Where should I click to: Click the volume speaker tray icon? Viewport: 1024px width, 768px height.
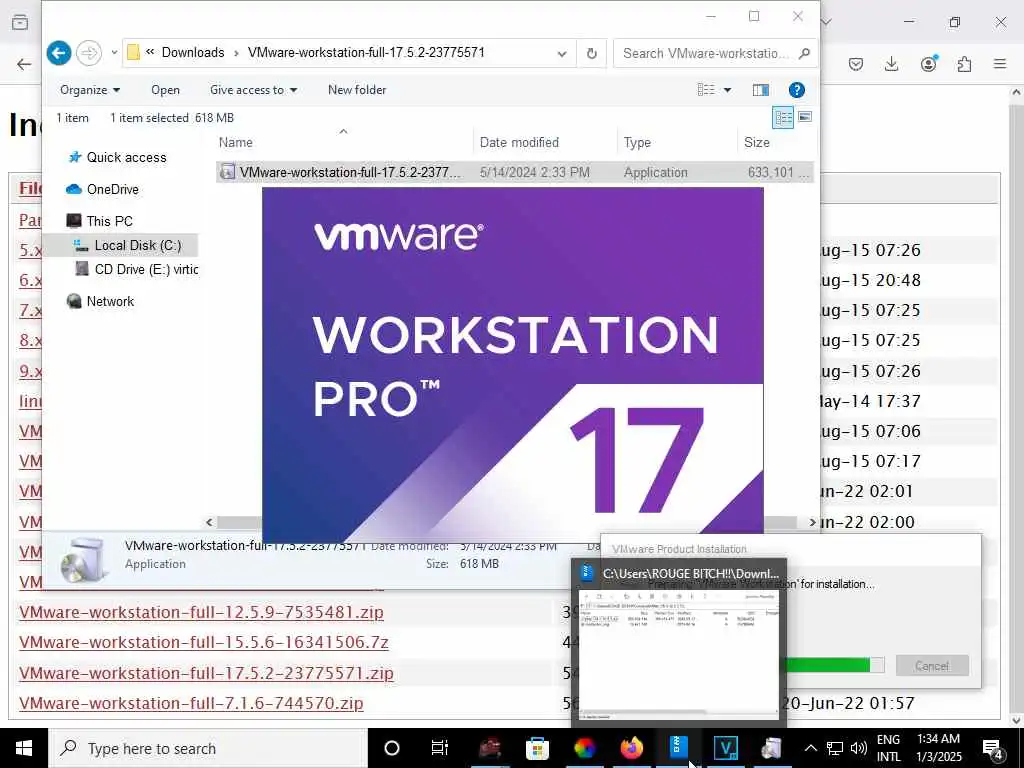click(859, 748)
